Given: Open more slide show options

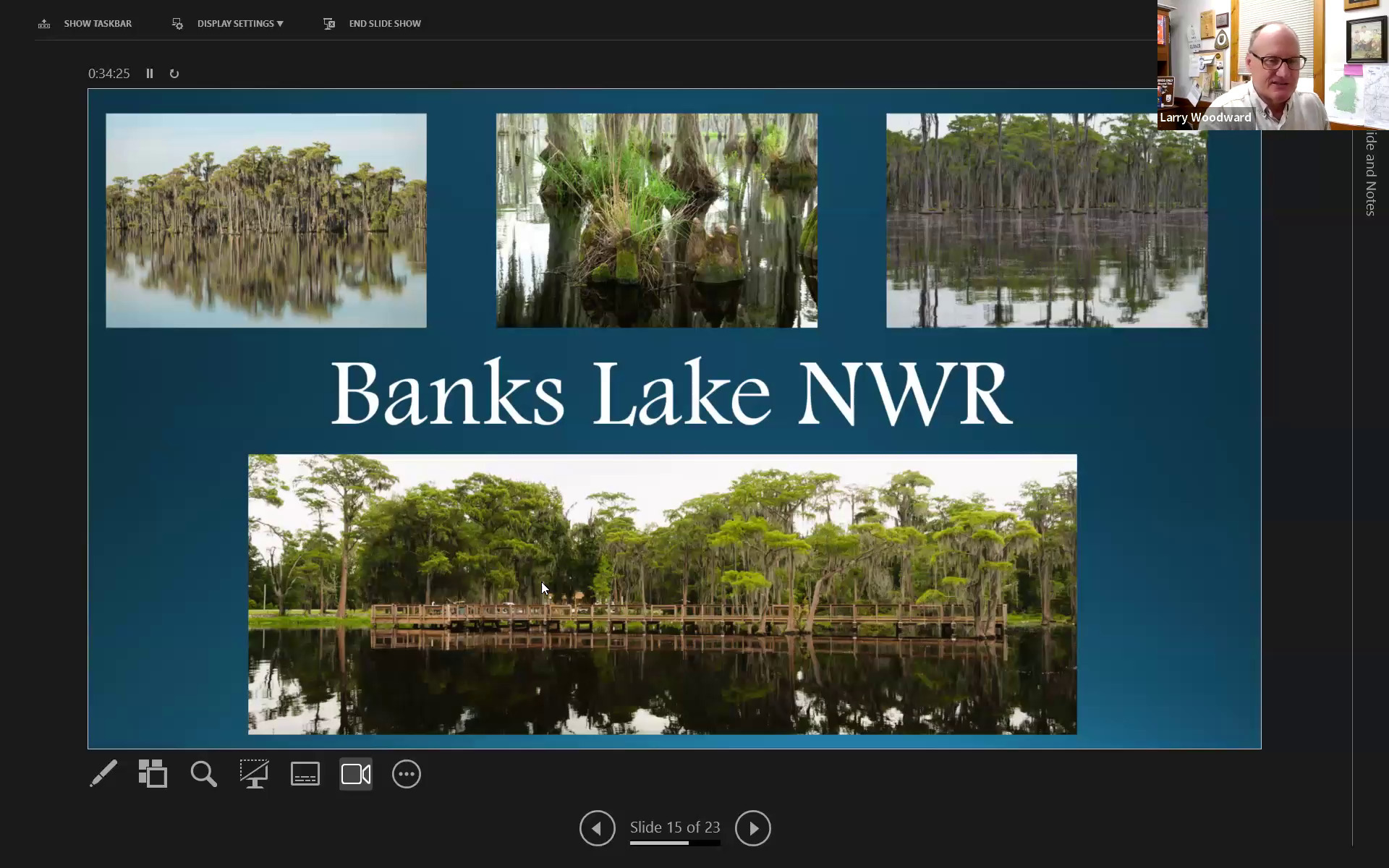Looking at the screenshot, I should coord(407,774).
